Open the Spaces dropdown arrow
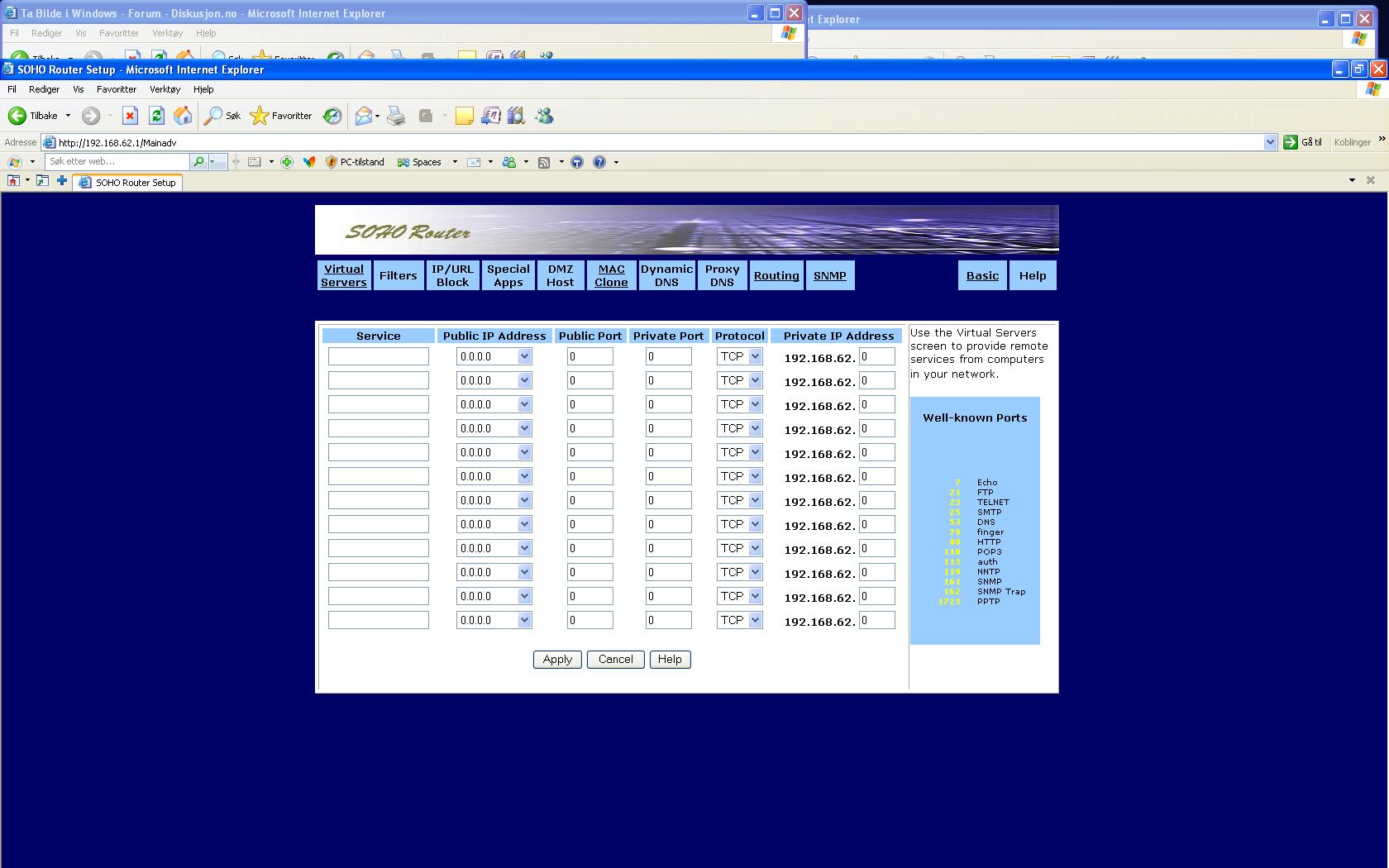The height and width of the screenshot is (868, 1389). tap(455, 162)
